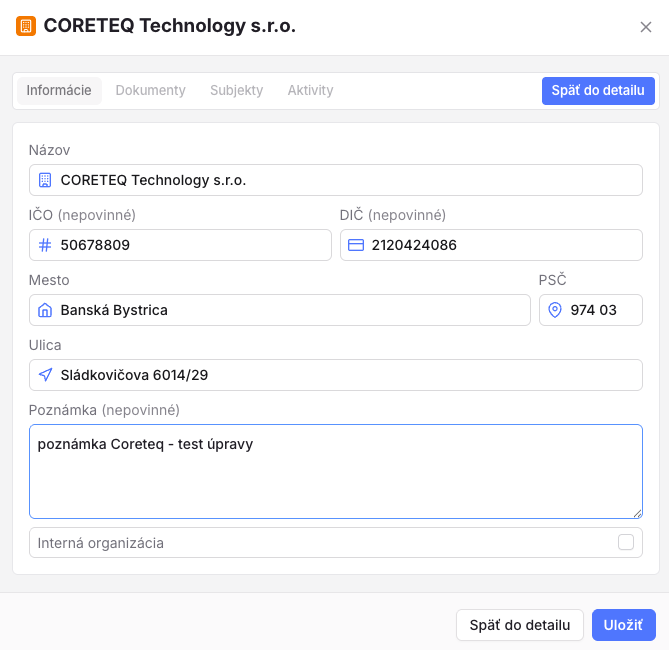The image size is (669, 650).
Task: Open the Dokumenty tab
Action: (x=151, y=90)
